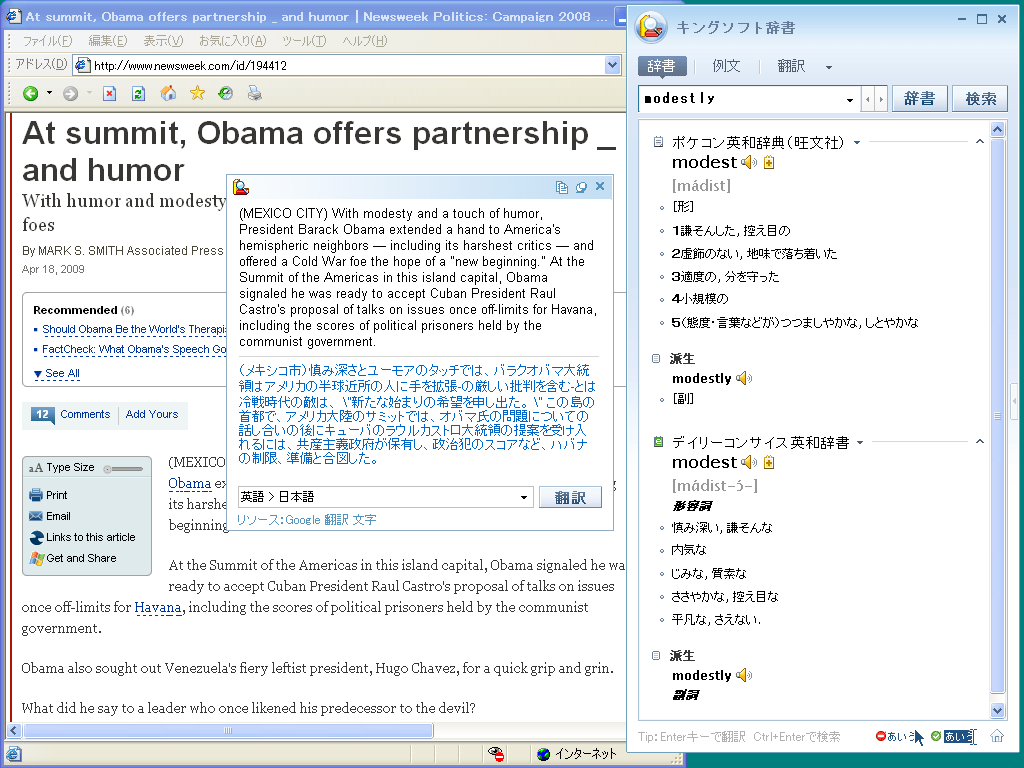Viewport: 1024px width, 768px height.
Task: Collapse the 派生 section under ポケコン dictionary
Action: coord(656,358)
